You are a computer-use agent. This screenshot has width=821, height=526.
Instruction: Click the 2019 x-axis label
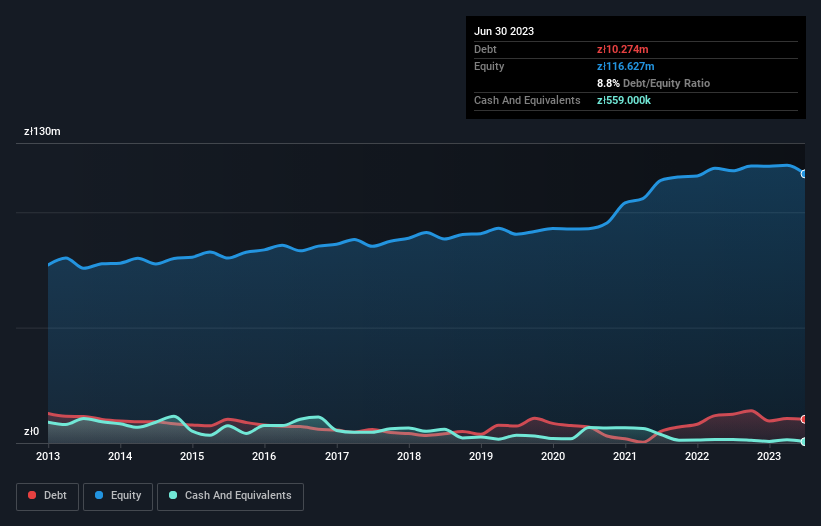click(481, 456)
